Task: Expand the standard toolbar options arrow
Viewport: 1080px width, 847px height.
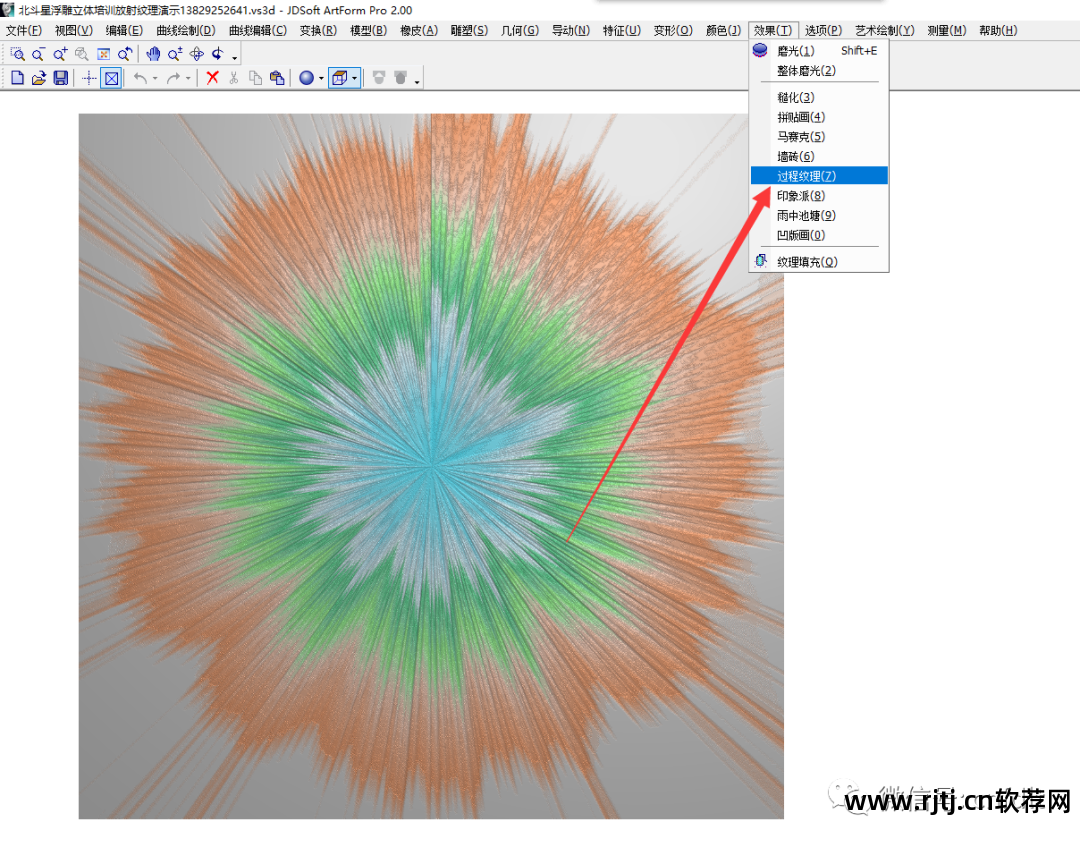Action: [417, 82]
